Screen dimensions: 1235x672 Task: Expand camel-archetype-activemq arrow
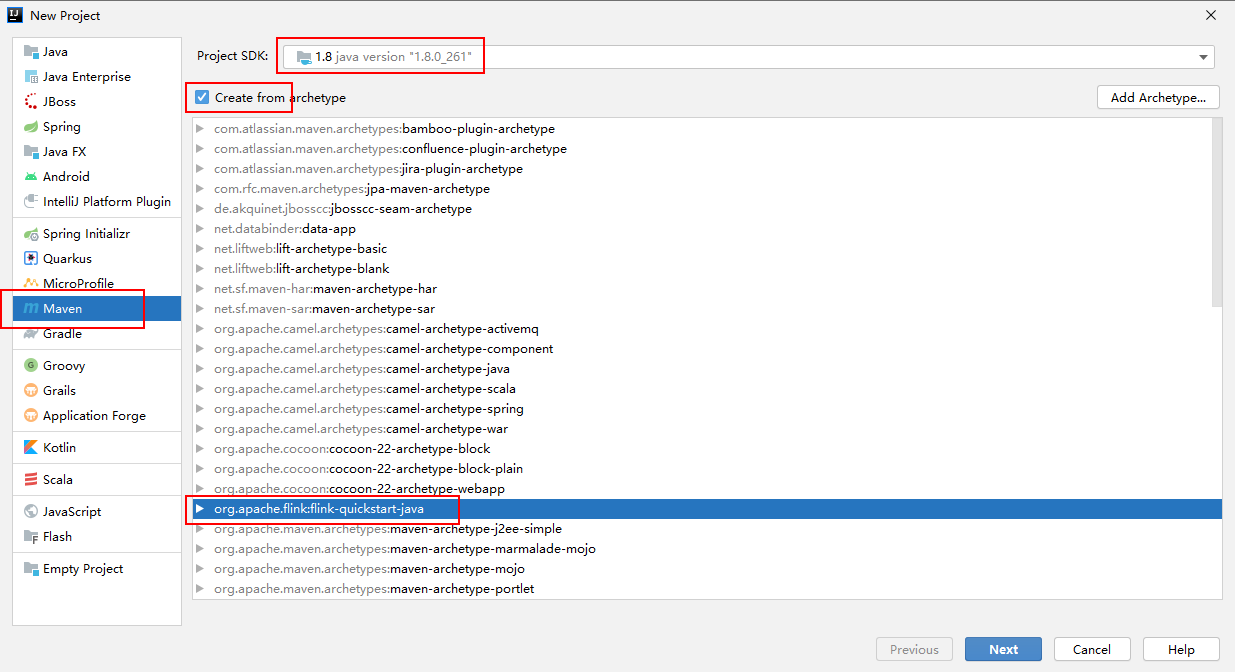tap(201, 329)
